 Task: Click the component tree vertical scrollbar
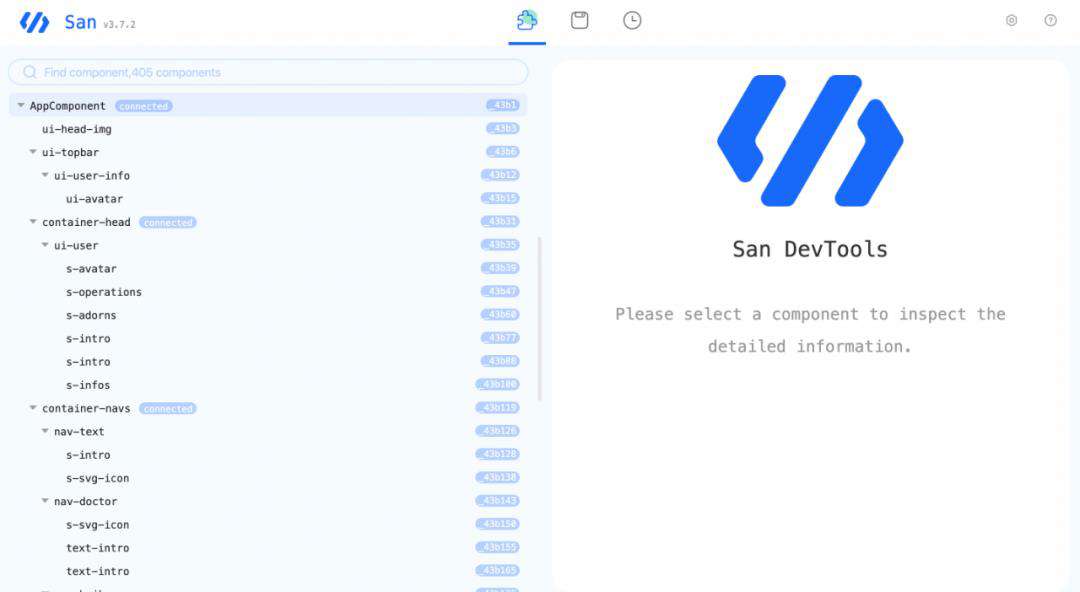(x=539, y=319)
